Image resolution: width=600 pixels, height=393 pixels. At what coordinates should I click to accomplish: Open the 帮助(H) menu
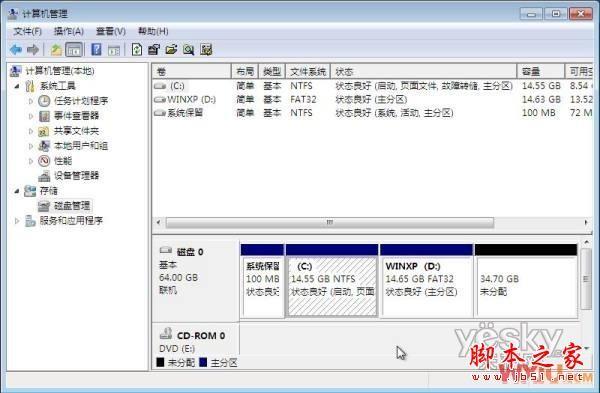tap(153, 31)
